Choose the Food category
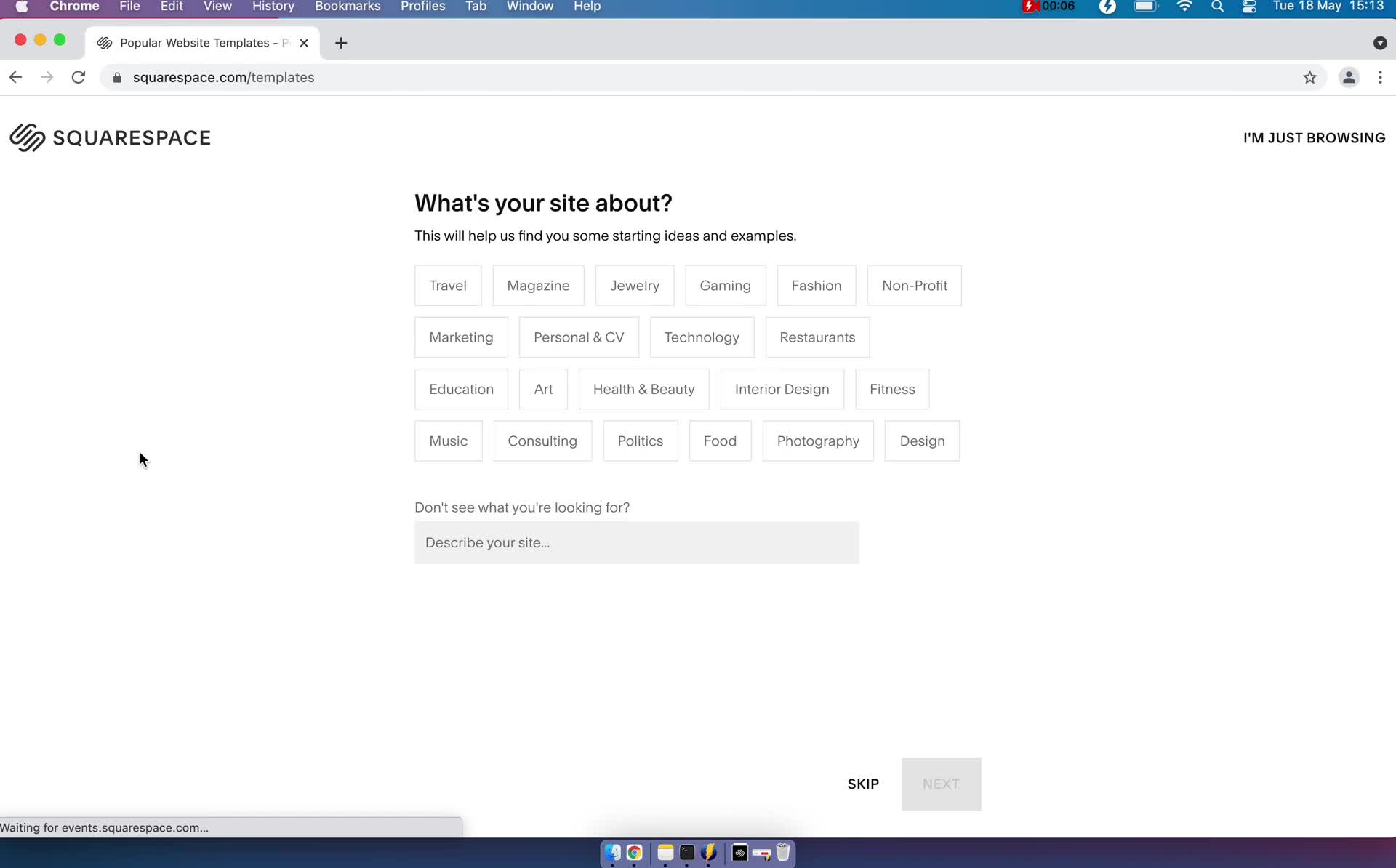Image resolution: width=1396 pixels, height=868 pixels. coord(720,441)
